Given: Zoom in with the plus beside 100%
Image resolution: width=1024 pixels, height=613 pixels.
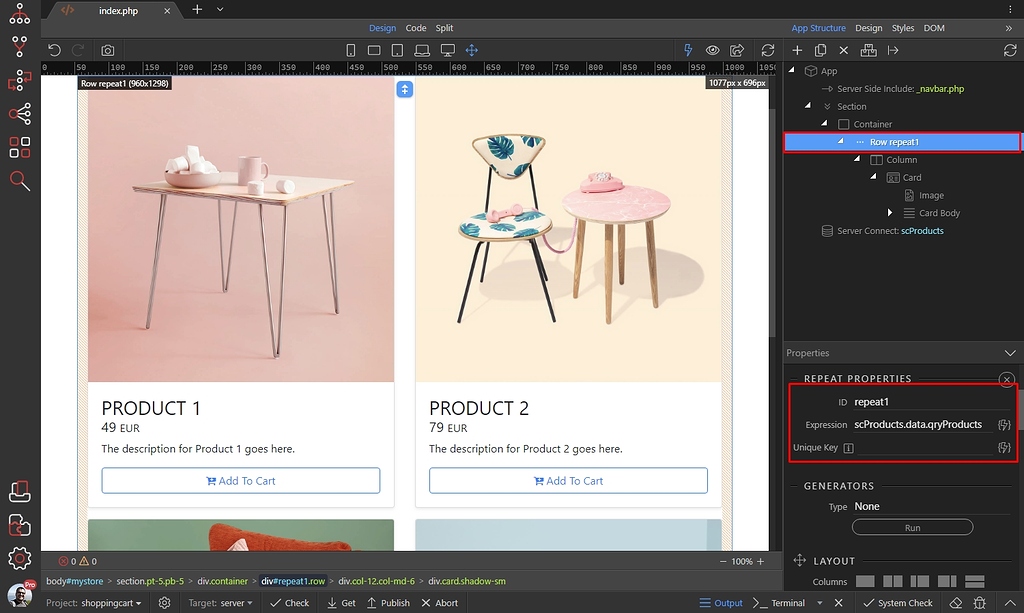Looking at the screenshot, I should point(760,561).
